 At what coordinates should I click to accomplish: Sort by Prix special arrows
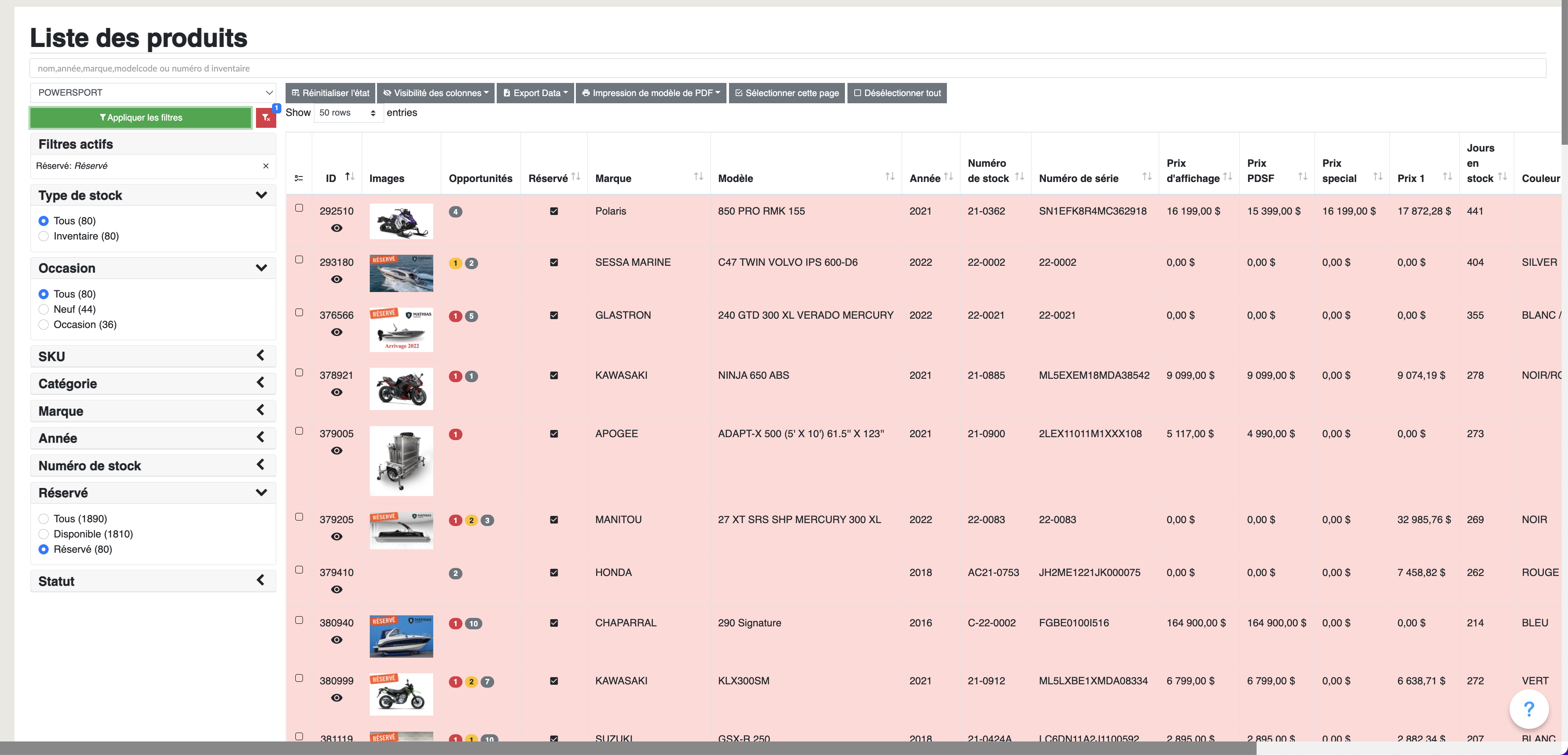coord(1378,176)
